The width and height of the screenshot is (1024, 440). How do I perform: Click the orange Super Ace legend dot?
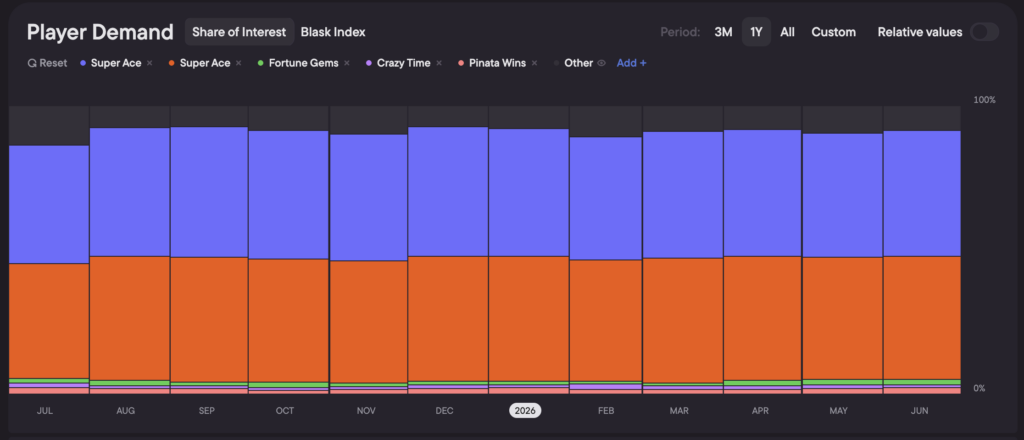(172, 63)
